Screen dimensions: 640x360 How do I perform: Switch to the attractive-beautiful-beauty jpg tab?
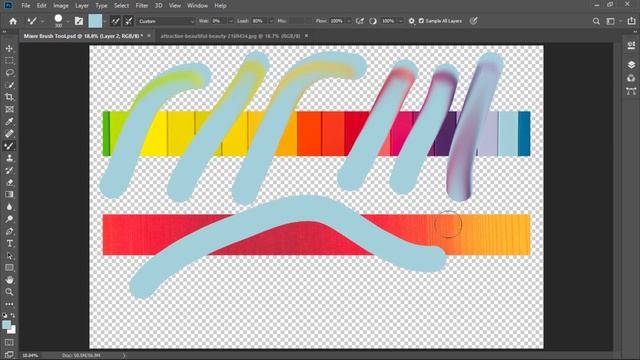[x=230, y=36]
